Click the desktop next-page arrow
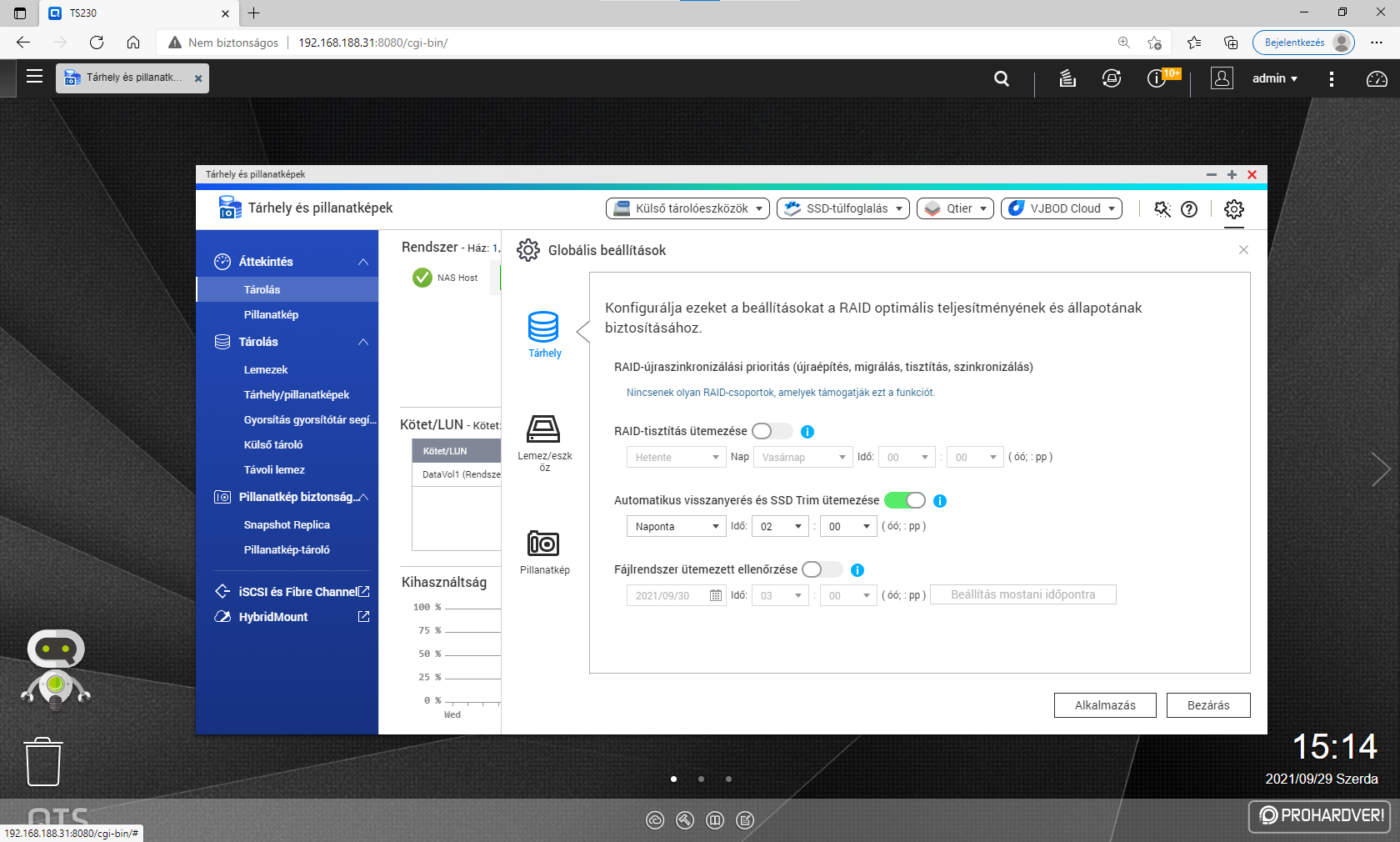The height and width of the screenshot is (842, 1400). 1381,469
